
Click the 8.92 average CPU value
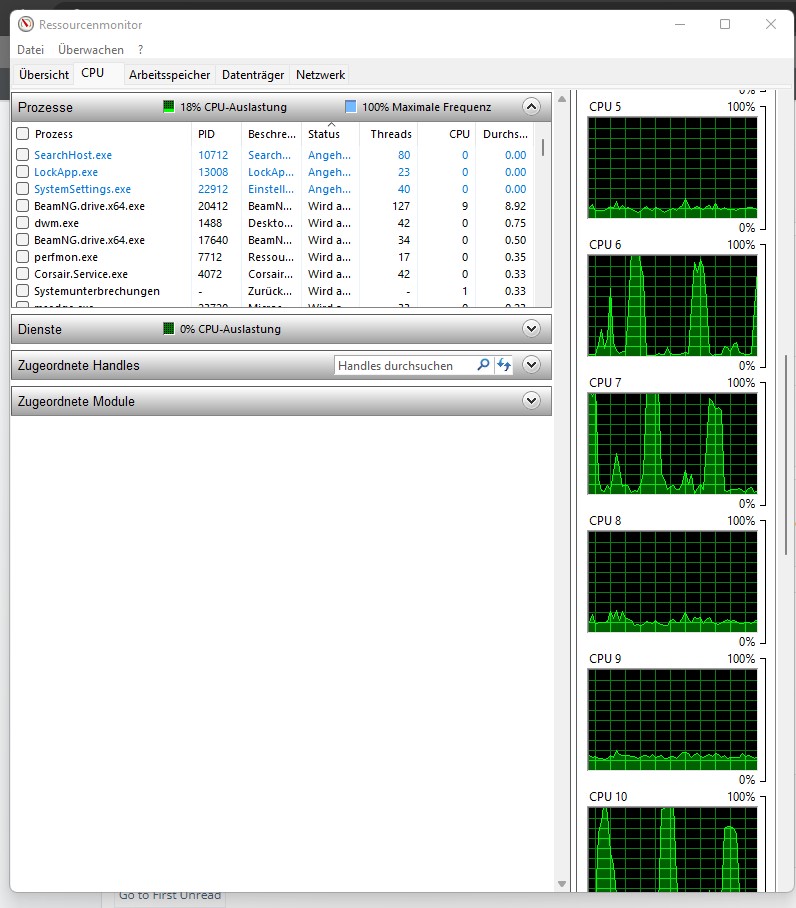[515, 206]
